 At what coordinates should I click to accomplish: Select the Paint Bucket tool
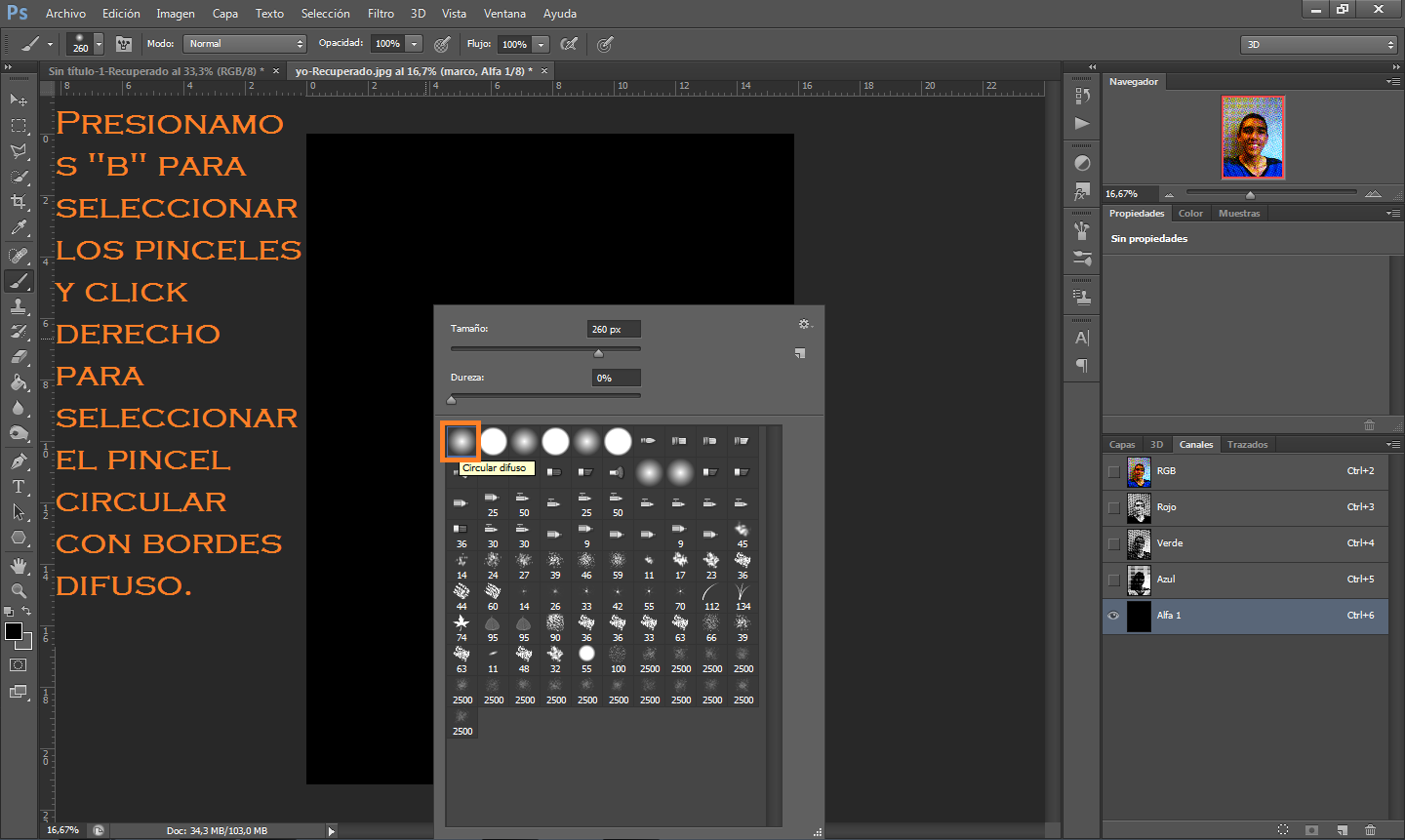pyautogui.click(x=19, y=382)
